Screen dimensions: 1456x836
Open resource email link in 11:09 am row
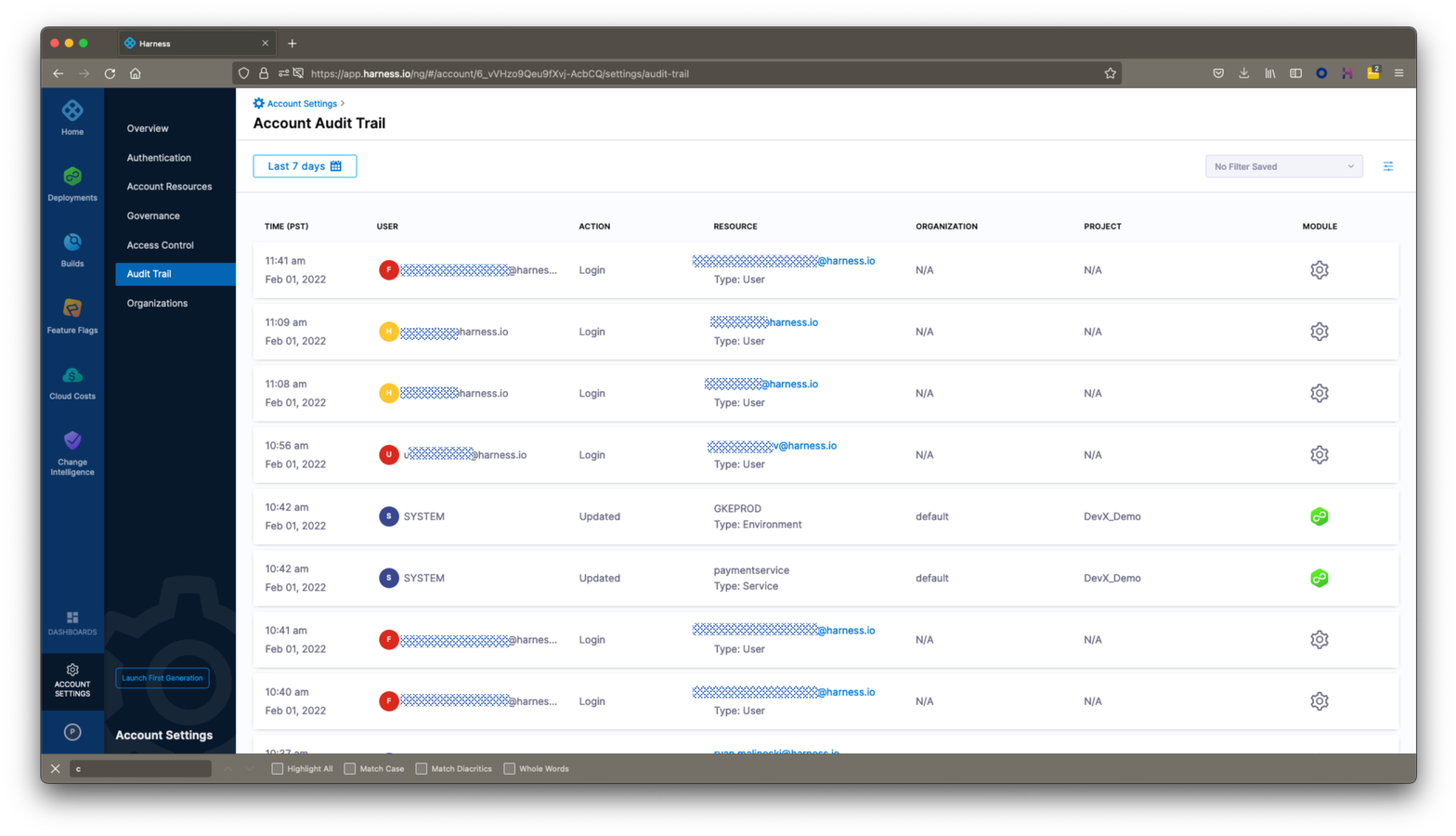click(764, 322)
